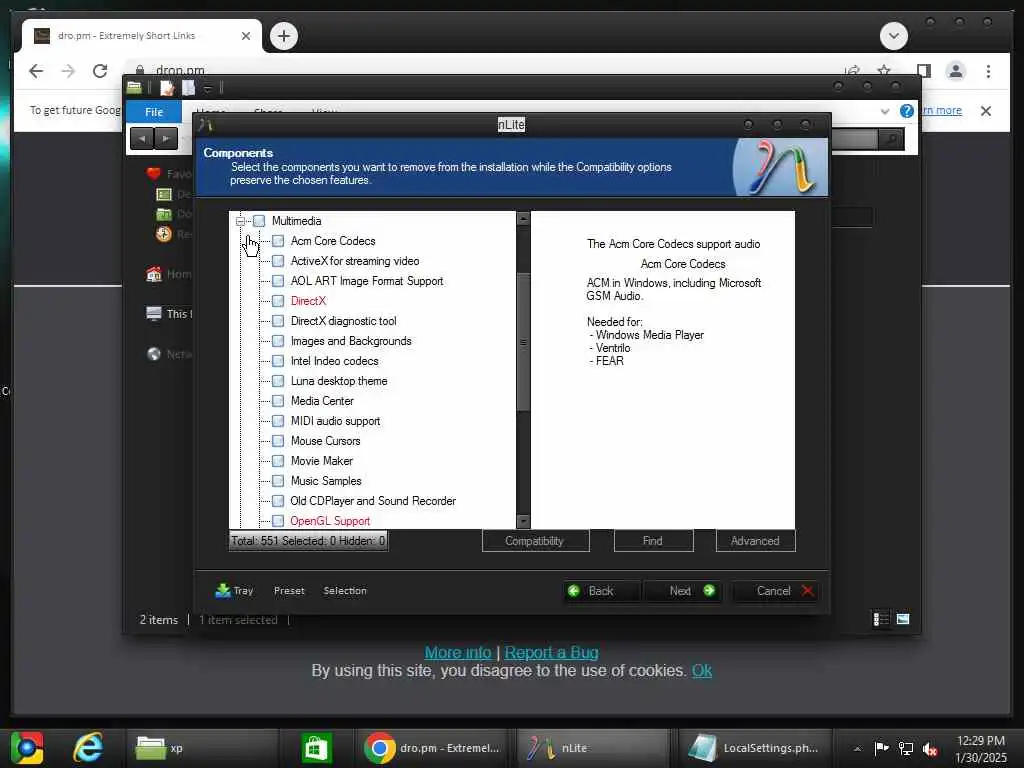This screenshot has height=768, width=1024.
Task: Open Chrome profile avatar
Action: pos(956,71)
